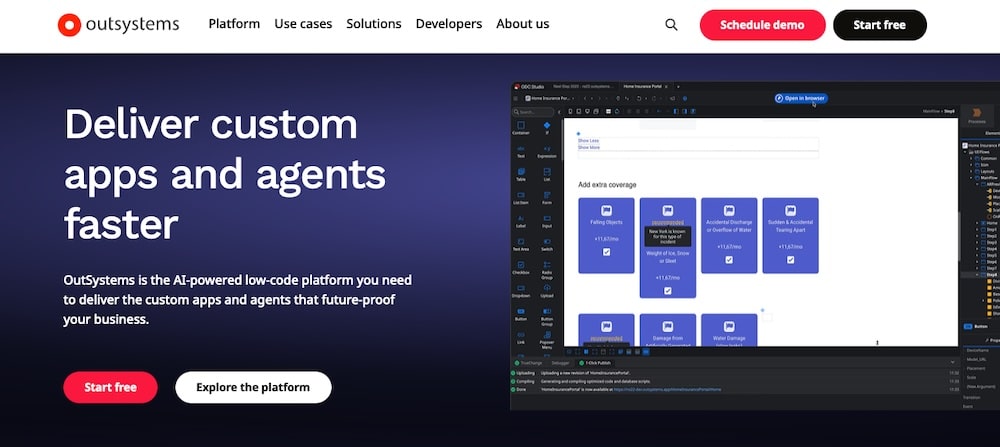
Task: Select the Checkbox widget in the toolbox
Action: click(520, 268)
